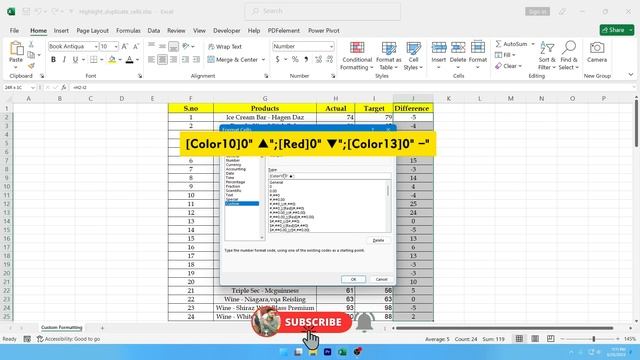Toggle the Center alignment icon
The image size is (640, 360).
(162, 60)
